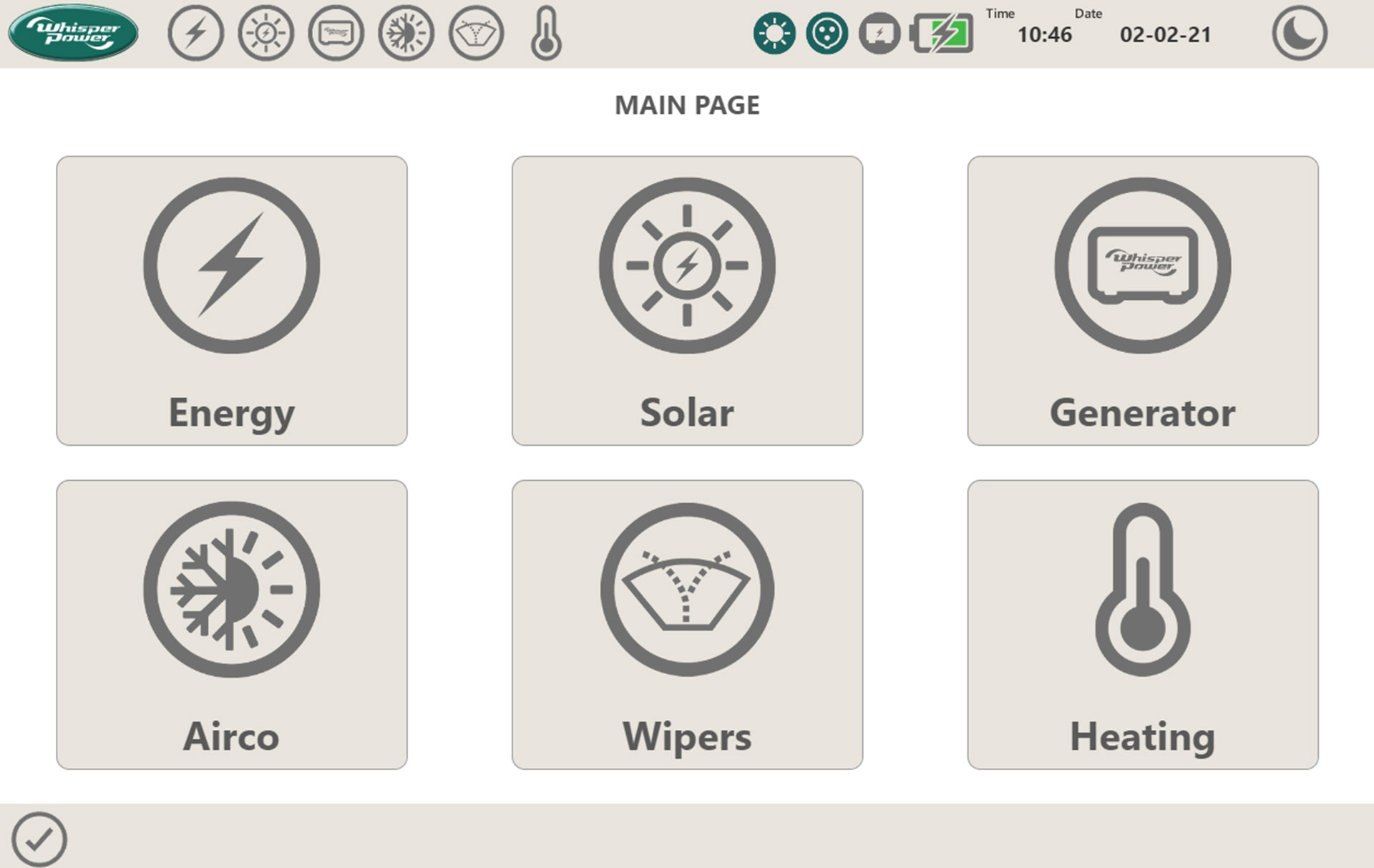The width and height of the screenshot is (1374, 868).
Task: Open the Energy tile
Action: pos(232,301)
